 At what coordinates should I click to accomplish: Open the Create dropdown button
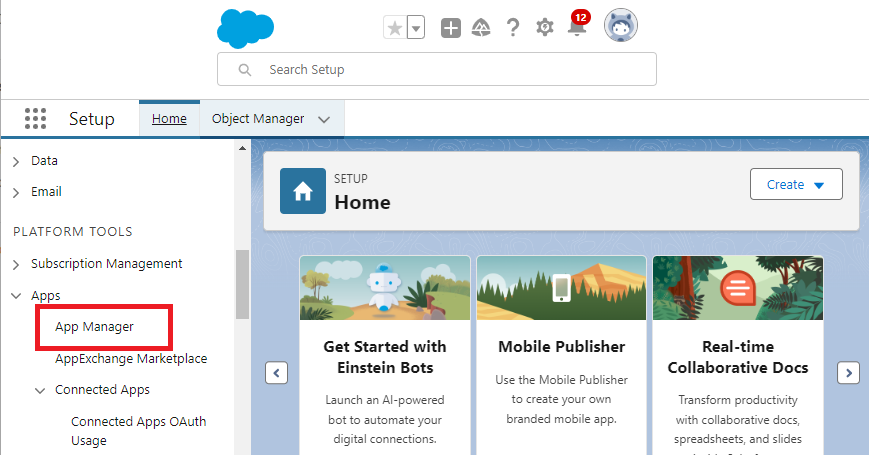click(x=796, y=185)
